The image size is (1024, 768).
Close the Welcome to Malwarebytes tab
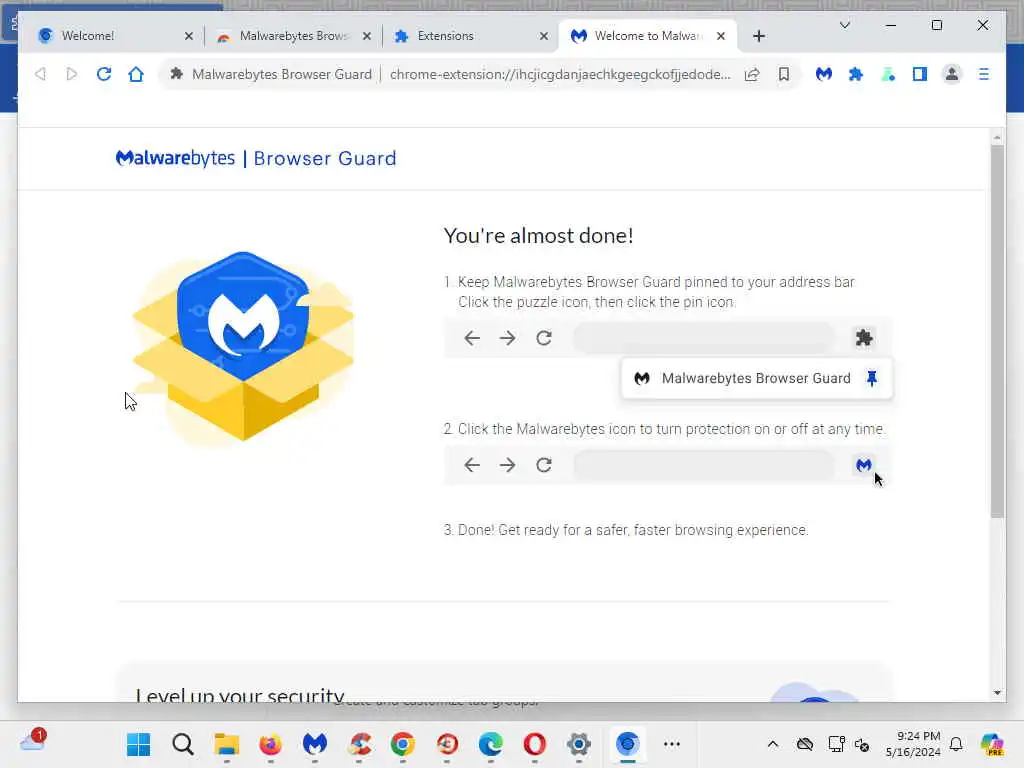pos(721,36)
